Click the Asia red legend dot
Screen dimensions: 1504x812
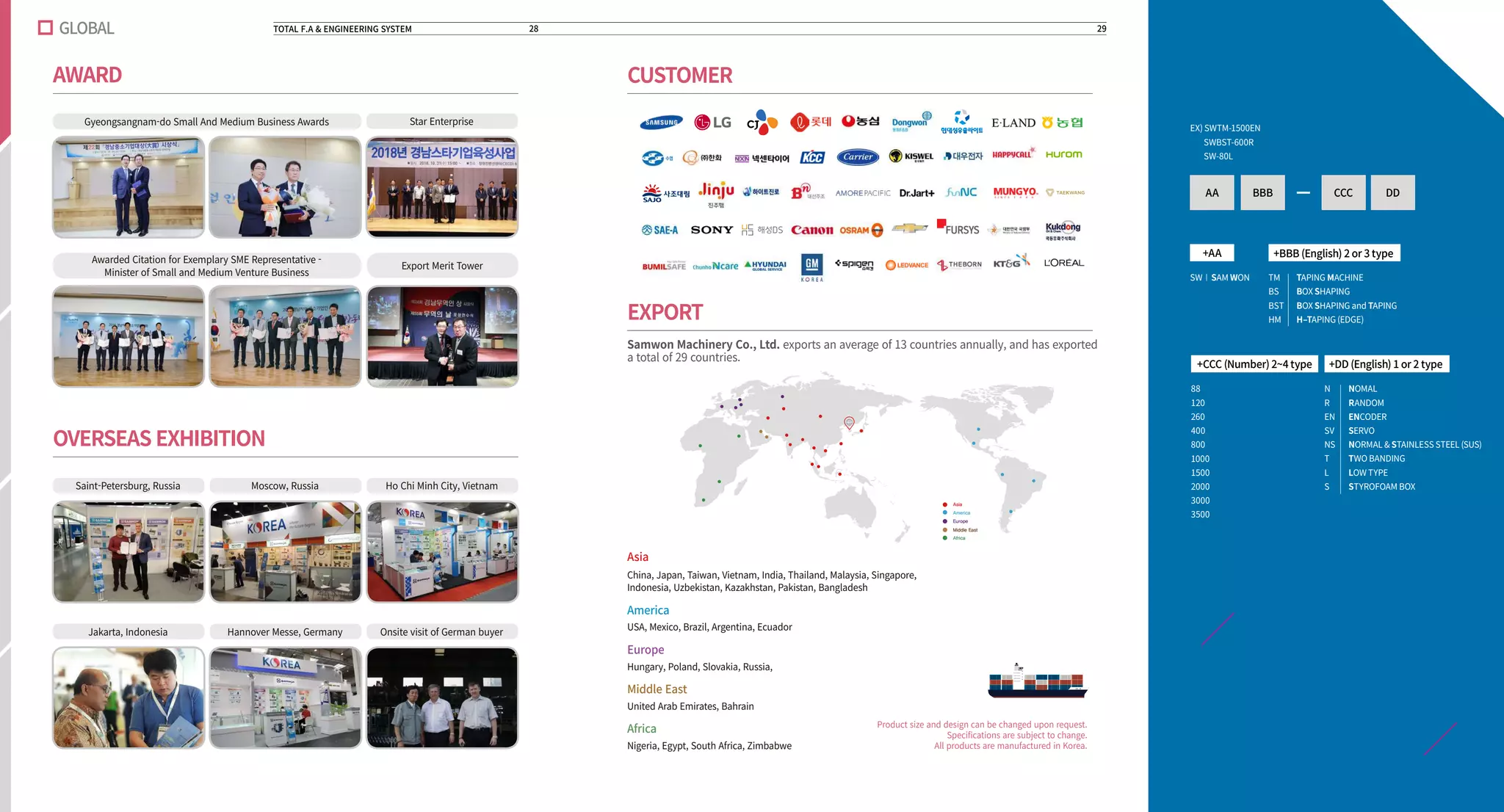point(944,504)
